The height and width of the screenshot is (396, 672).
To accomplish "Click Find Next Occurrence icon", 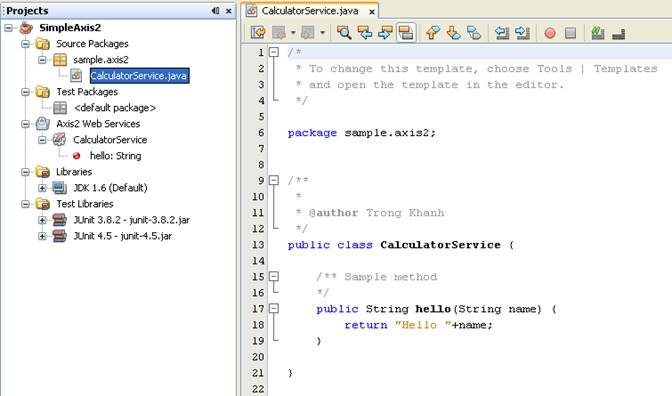I will (385, 33).
